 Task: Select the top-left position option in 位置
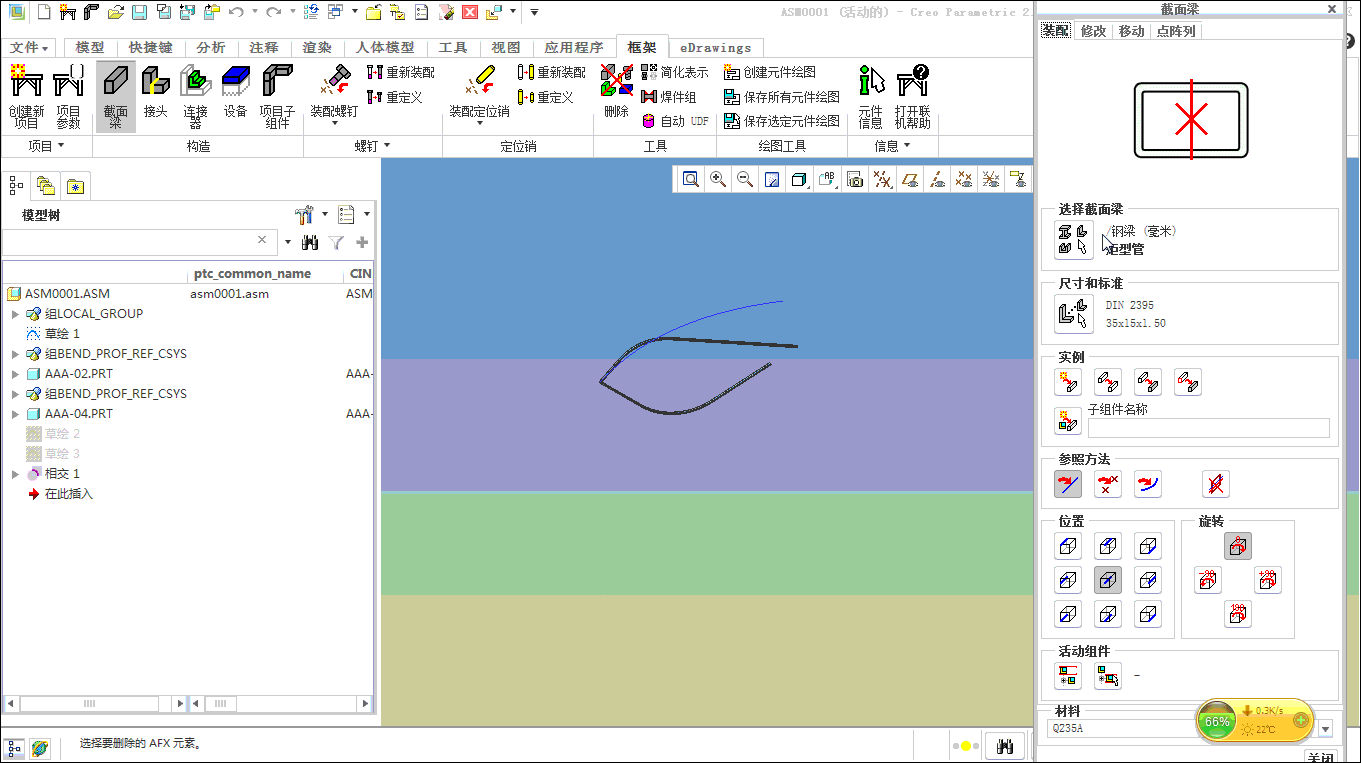pyautogui.click(x=1068, y=546)
